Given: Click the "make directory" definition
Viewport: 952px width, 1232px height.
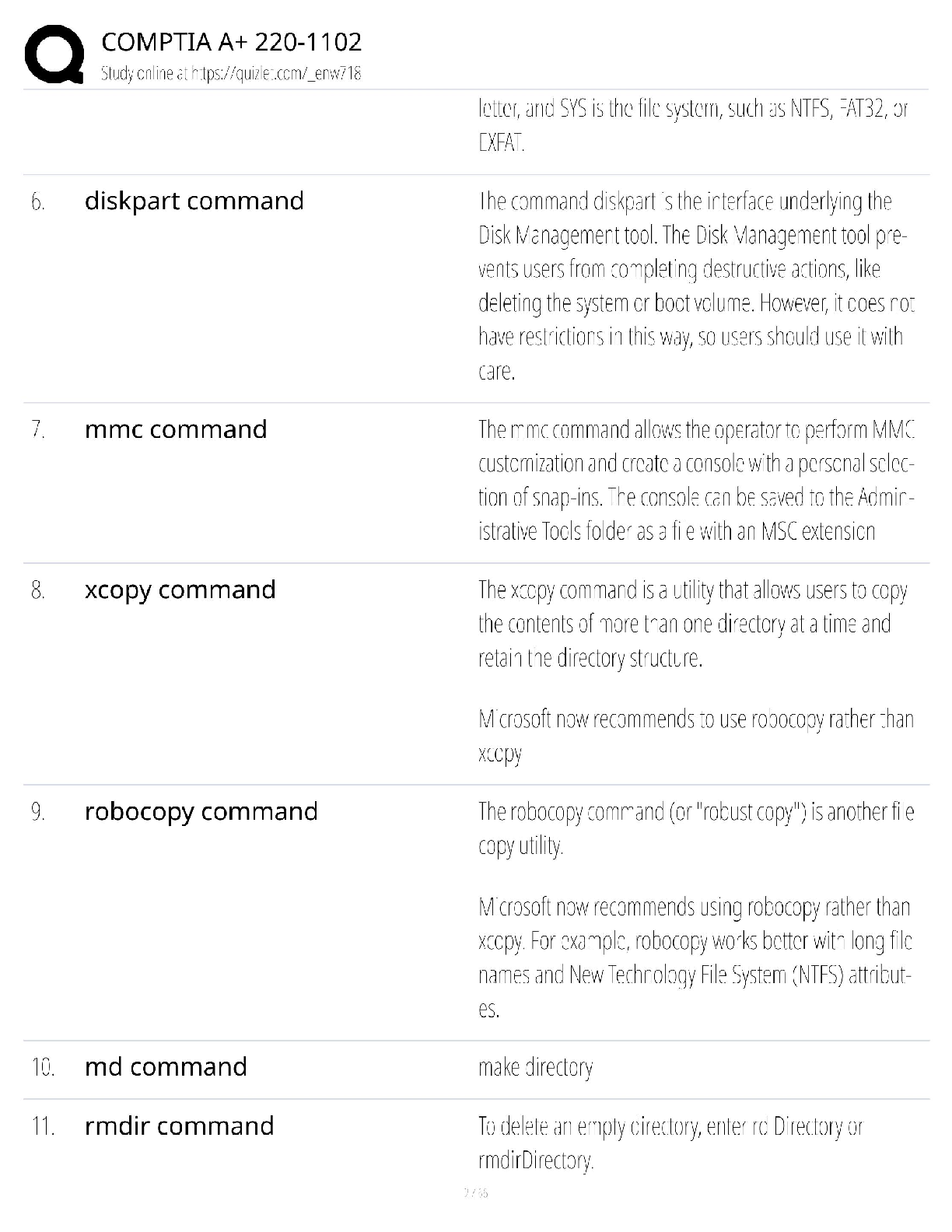Looking at the screenshot, I should [535, 1067].
